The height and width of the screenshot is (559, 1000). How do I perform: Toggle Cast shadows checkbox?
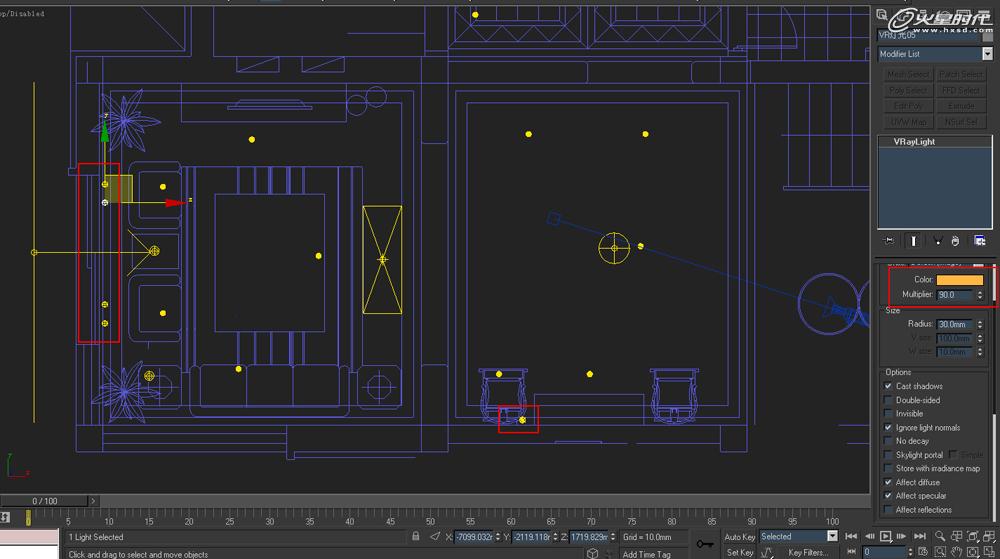point(888,386)
